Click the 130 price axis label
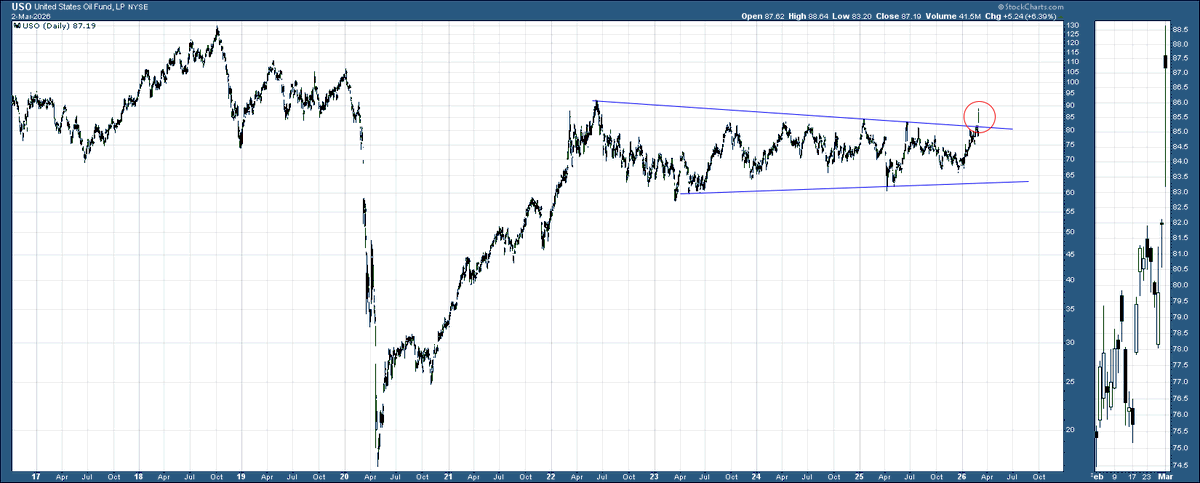Image resolution: width=1200 pixels, height=483 pixels. coord(1071,25)
